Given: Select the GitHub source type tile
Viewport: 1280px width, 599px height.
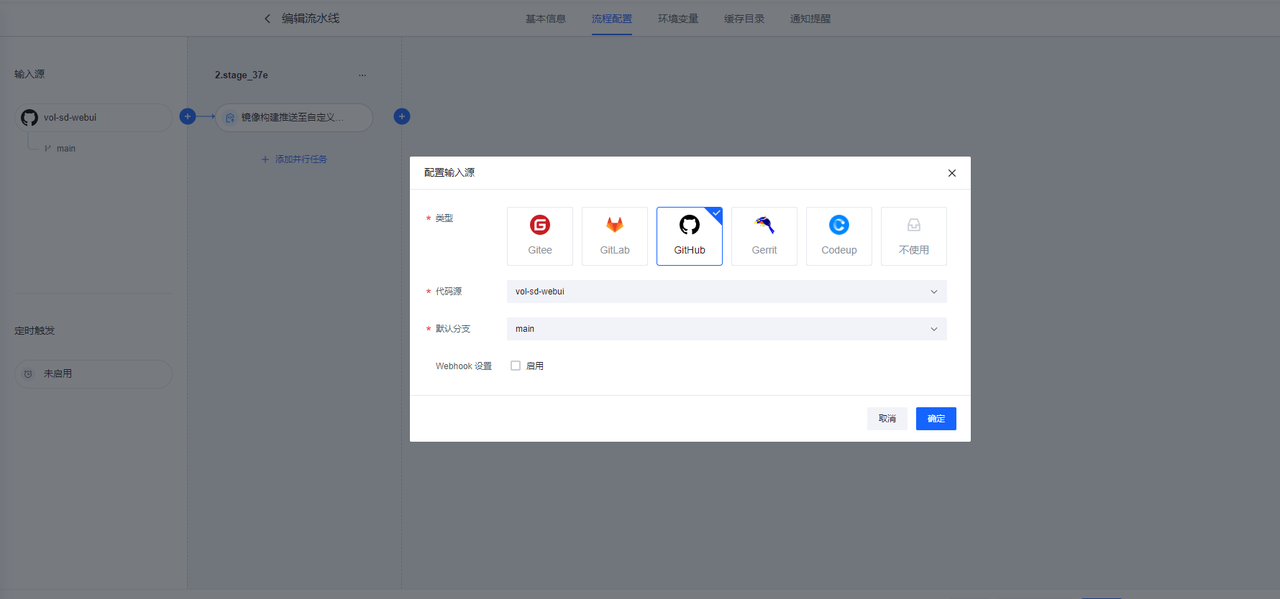Looking at the screenshot, I should 689,236.
